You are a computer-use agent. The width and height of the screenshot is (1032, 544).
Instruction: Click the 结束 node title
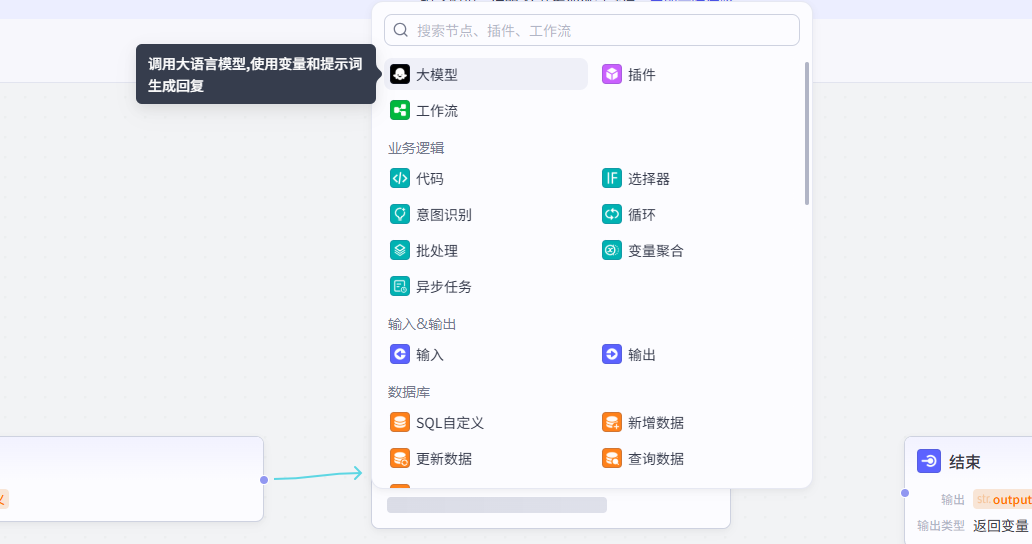tap(965, 462)
